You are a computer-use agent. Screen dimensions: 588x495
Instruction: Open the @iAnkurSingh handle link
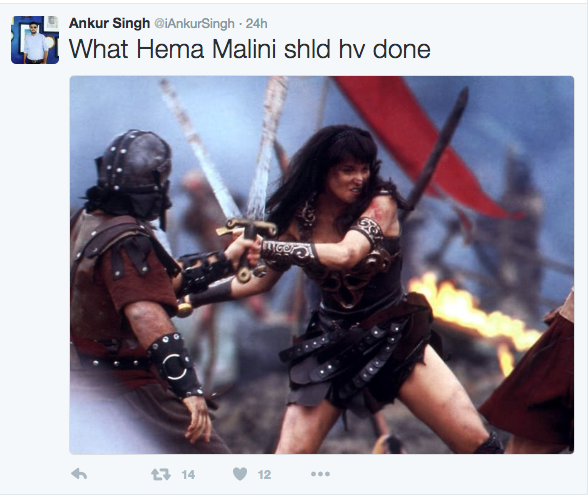(x=194, y=24)
